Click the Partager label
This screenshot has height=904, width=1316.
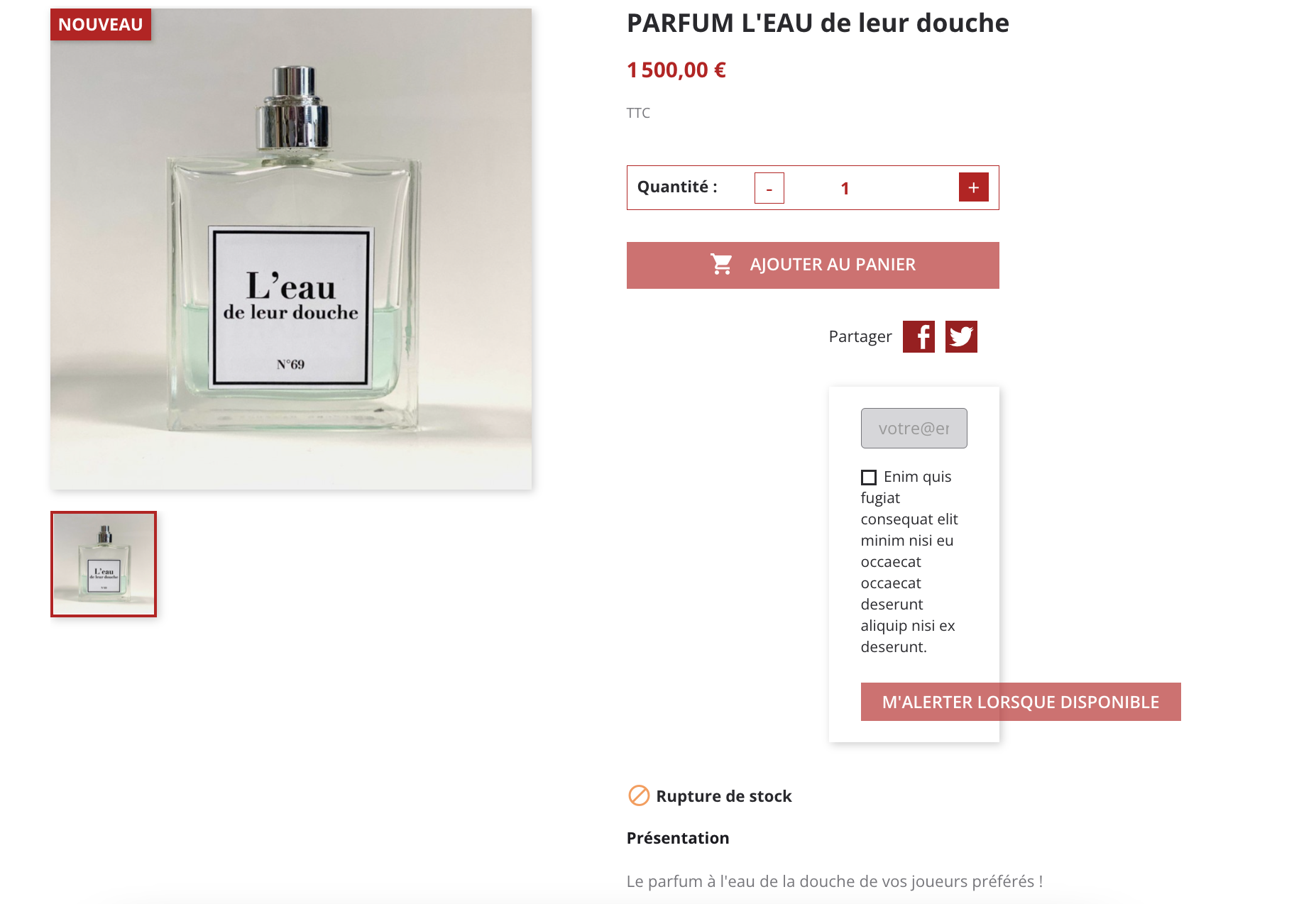click(860, 336)
